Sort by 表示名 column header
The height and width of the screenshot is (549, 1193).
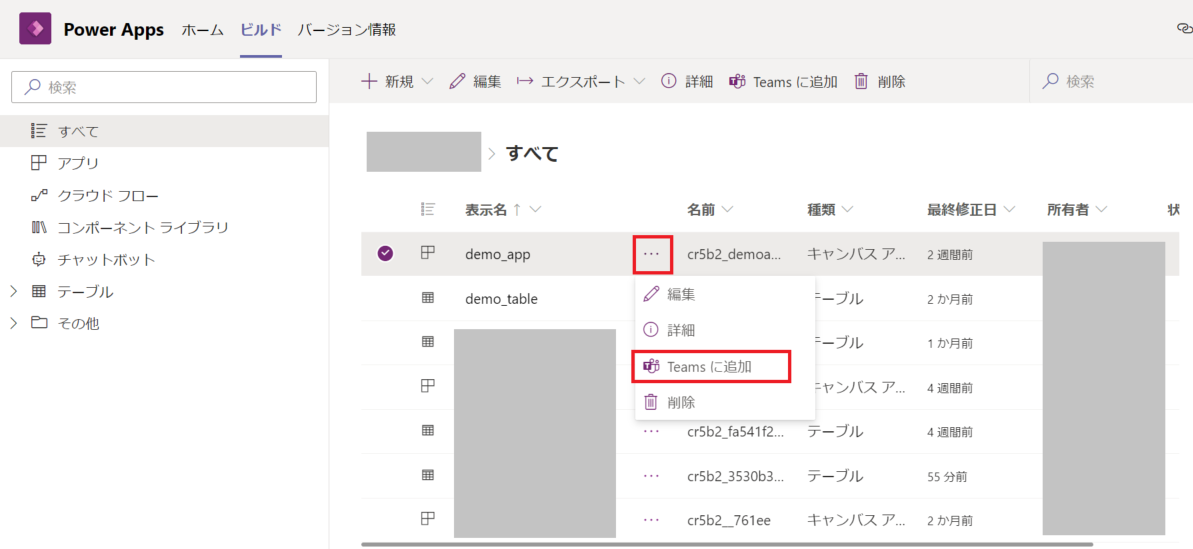coord(485,210)
